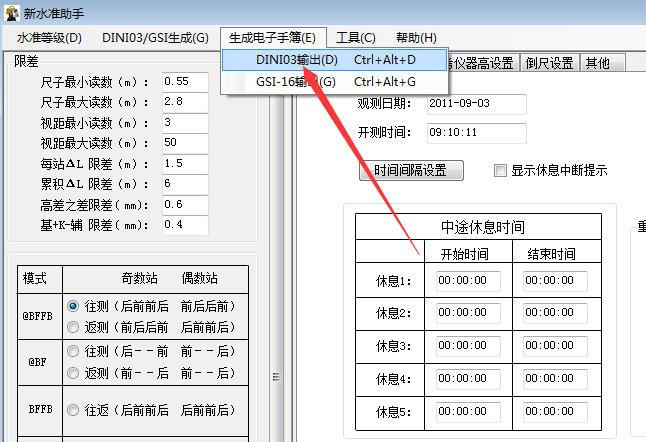The width and height of the screenshot is (646, 442).
Task: Click the app icon in title bar
Action: coord(11,12)
